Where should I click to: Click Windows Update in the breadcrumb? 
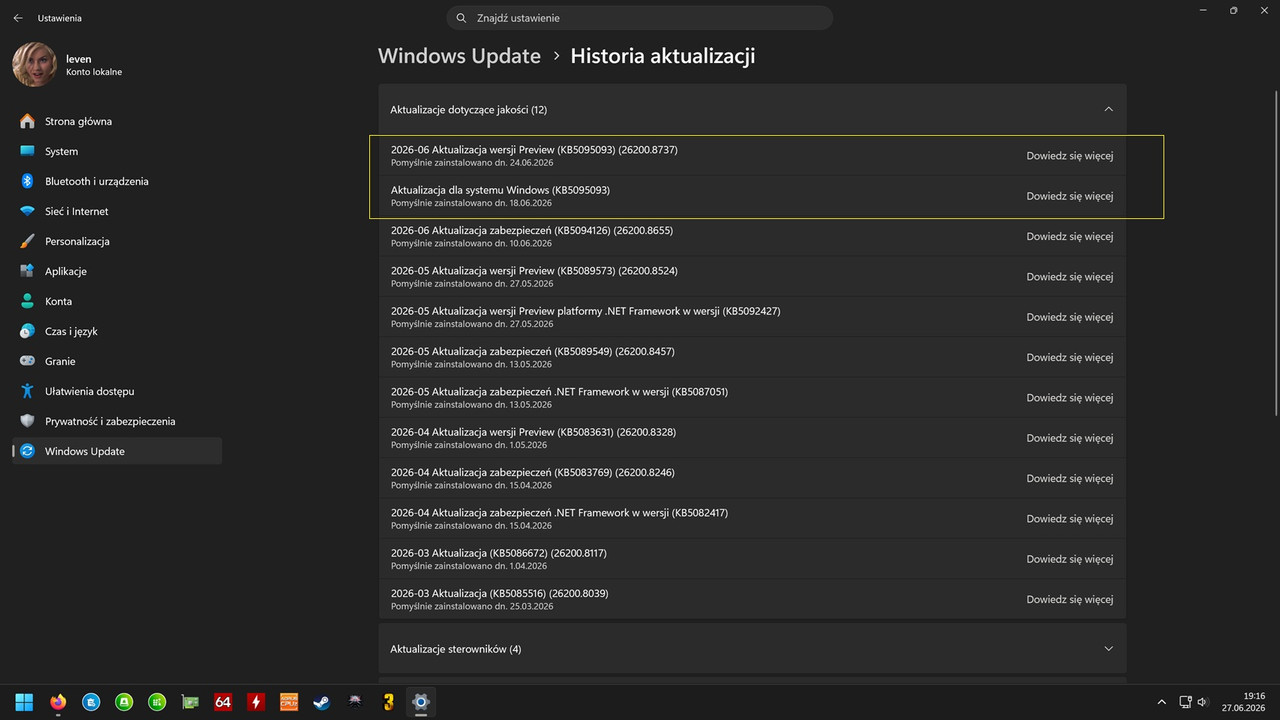[x=459, y=56]
